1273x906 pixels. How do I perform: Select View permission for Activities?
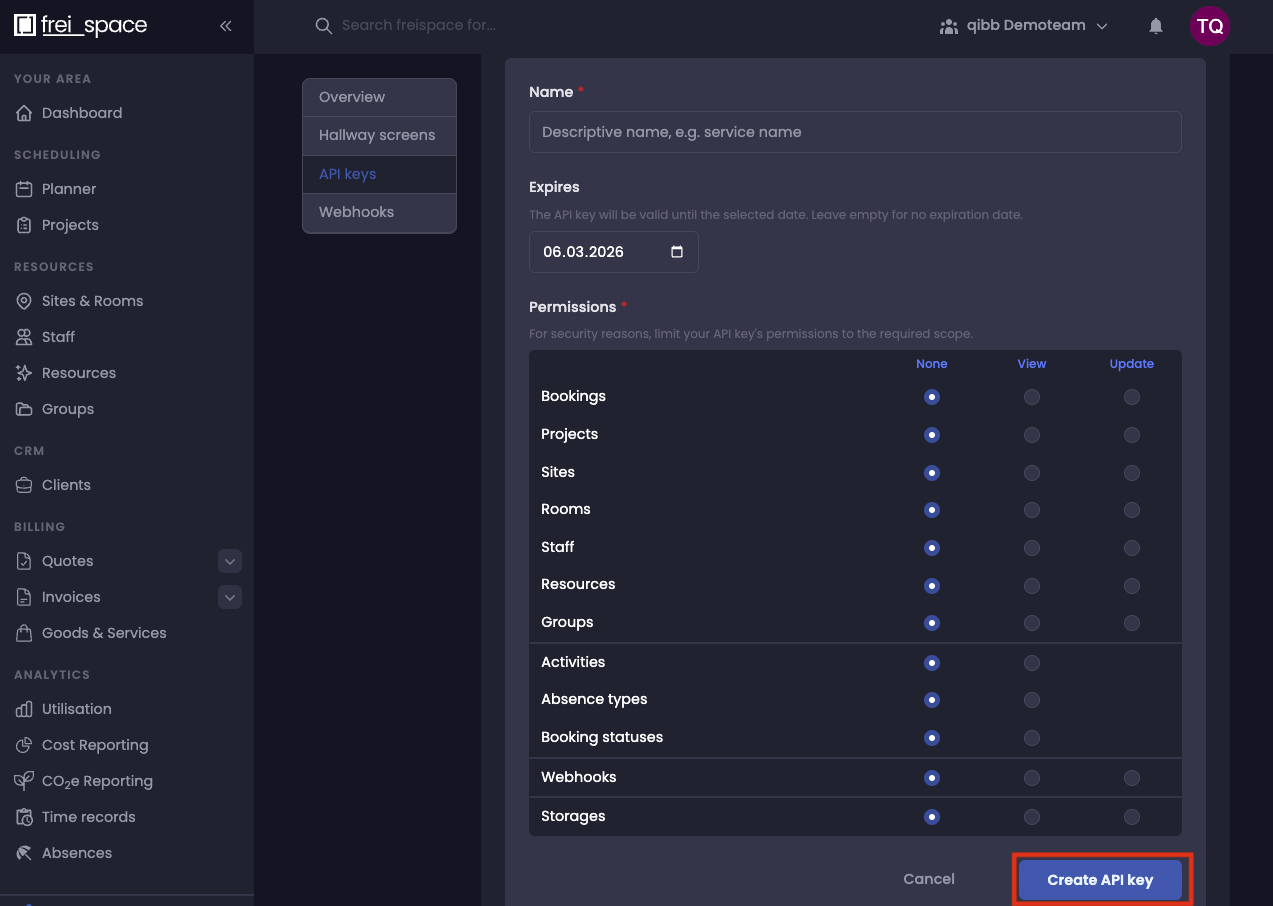pyautogui.click(x=1031, y=662)
